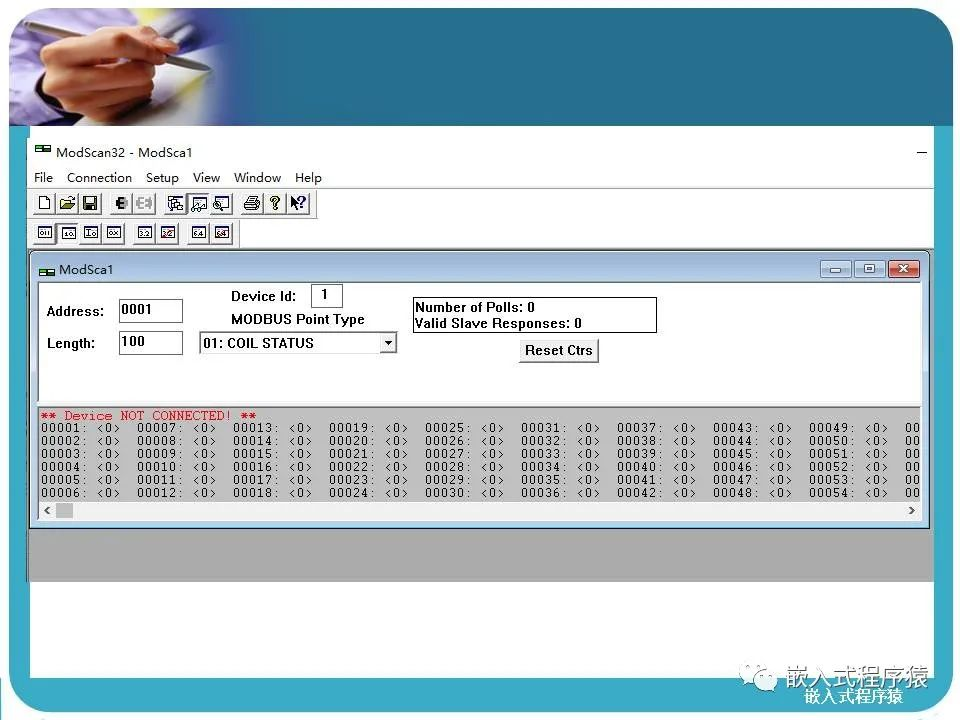Screen dimensions: 960x720
Task: Click the ModScan32 title bar app icon
Action: click(x=43, y=149)
